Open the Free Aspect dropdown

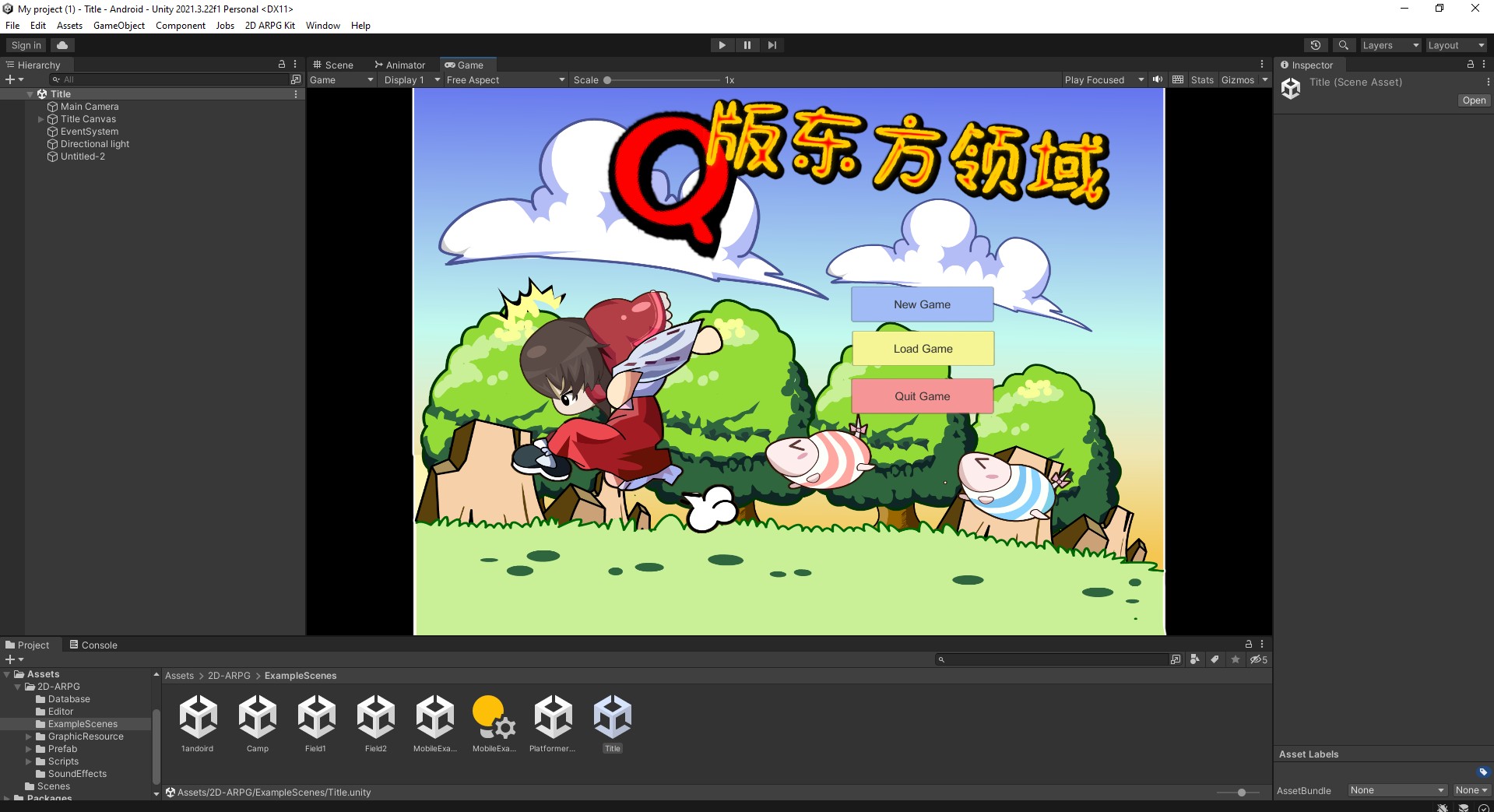click(505, 79)
